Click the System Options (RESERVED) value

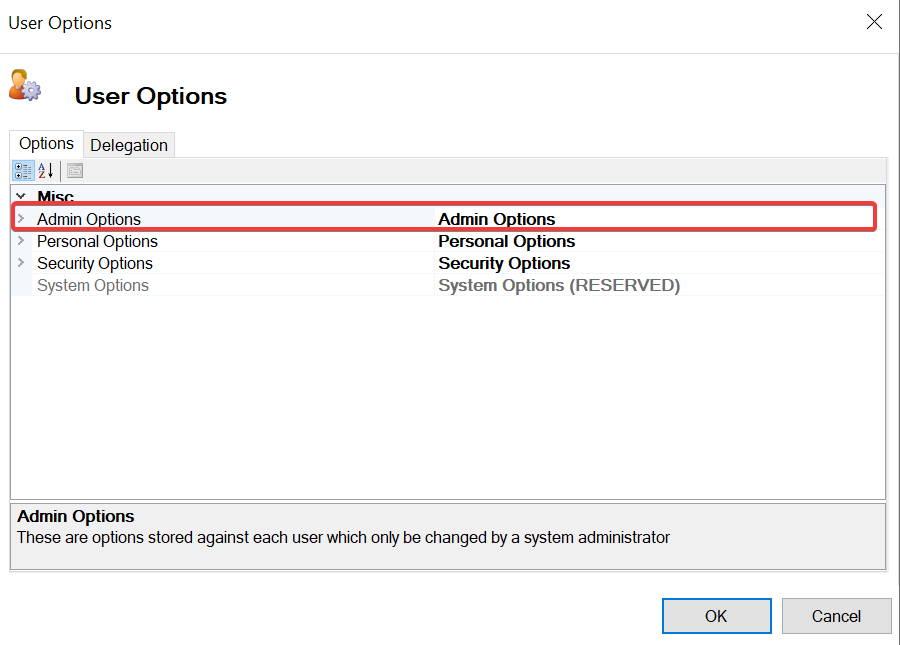click(x=559, y=285)
